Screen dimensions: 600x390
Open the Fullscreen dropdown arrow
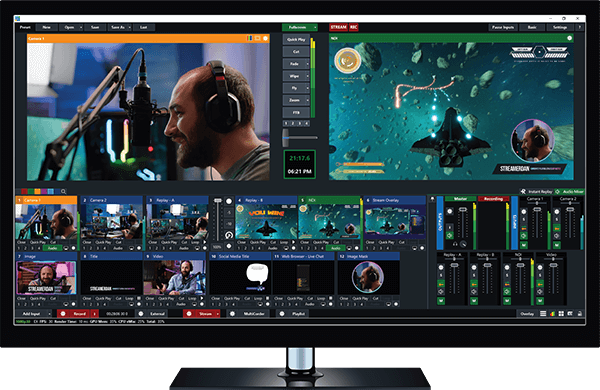pyautogui.click(x=315, y=27)
